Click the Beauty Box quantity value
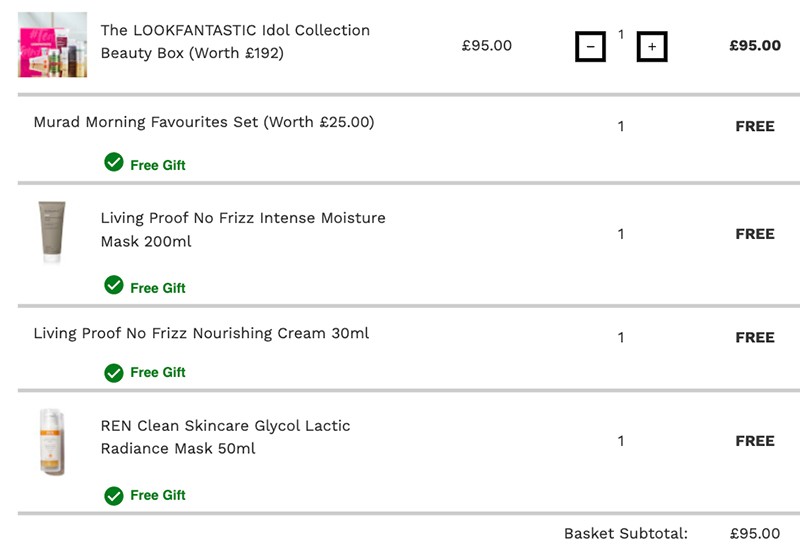Screen dimensions: 800x552 pyautogui.click(x=621, y=35)
